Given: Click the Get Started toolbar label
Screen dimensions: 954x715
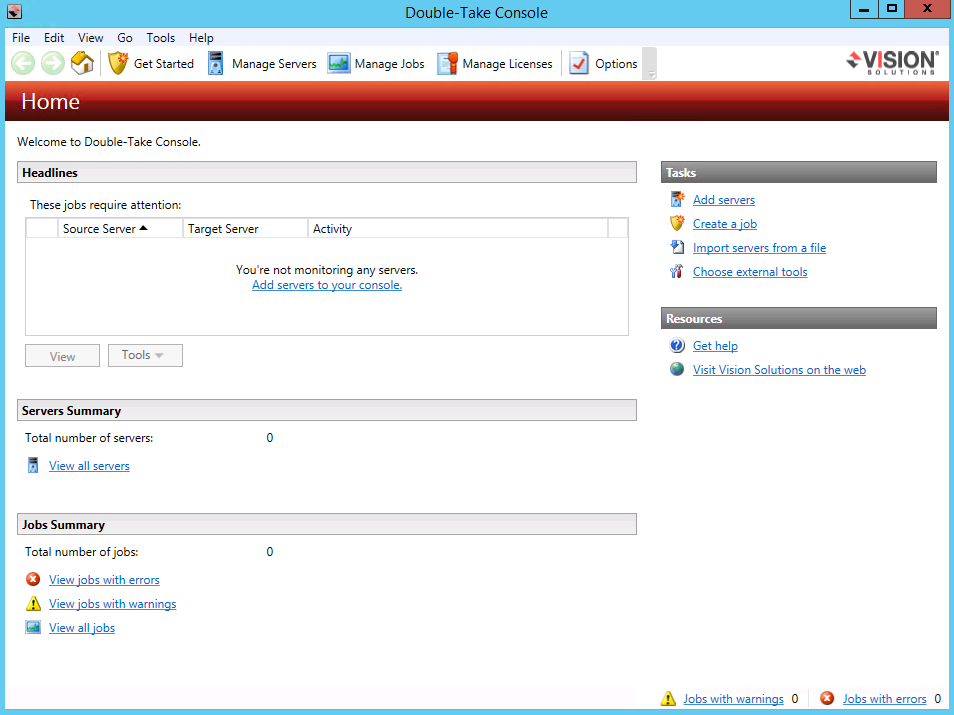Looking at the screenshot, I should (x=164, y=64).
